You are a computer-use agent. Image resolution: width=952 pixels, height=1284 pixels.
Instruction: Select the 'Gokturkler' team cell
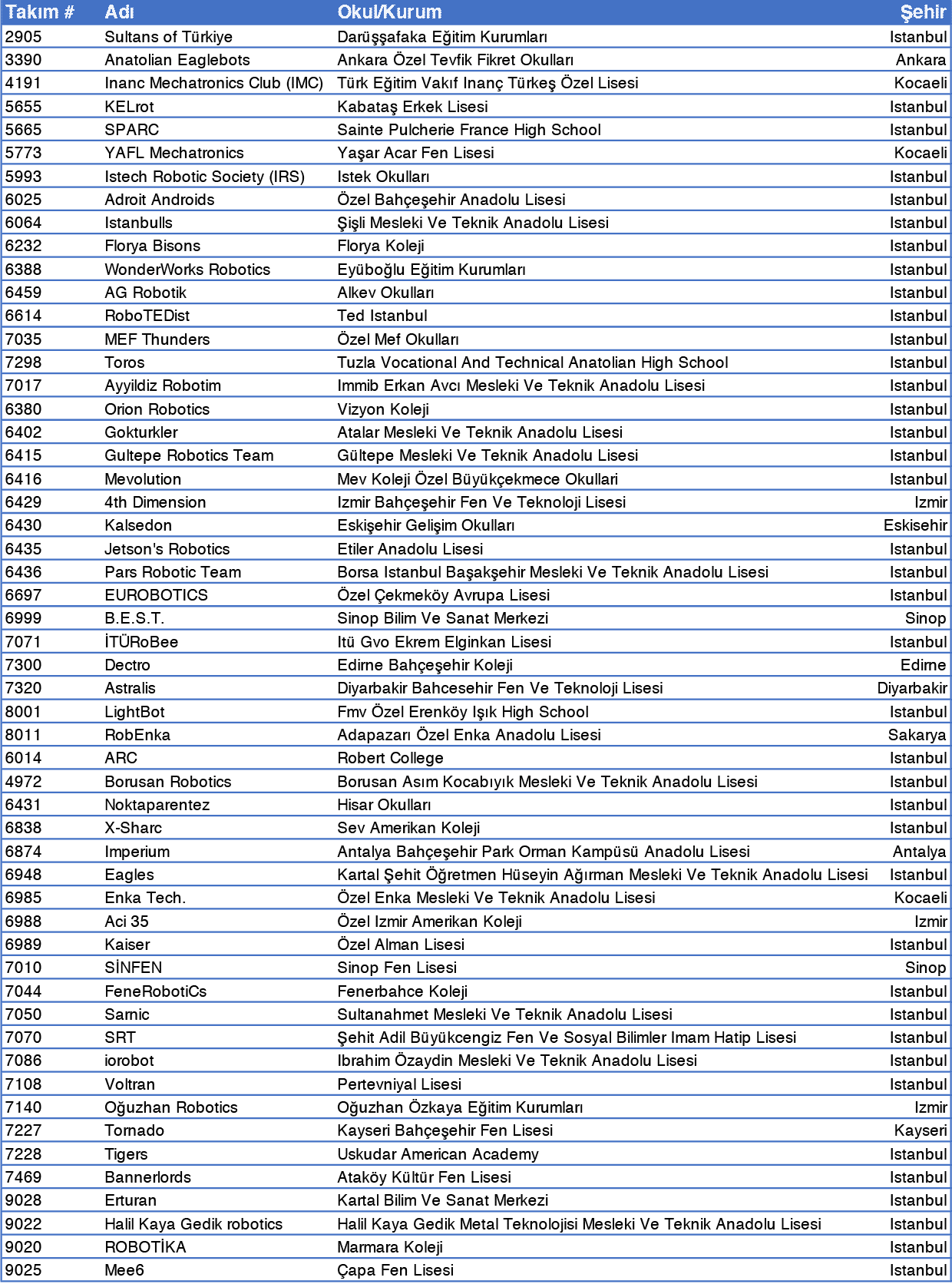pyautogui.click(x=141, y=432)
